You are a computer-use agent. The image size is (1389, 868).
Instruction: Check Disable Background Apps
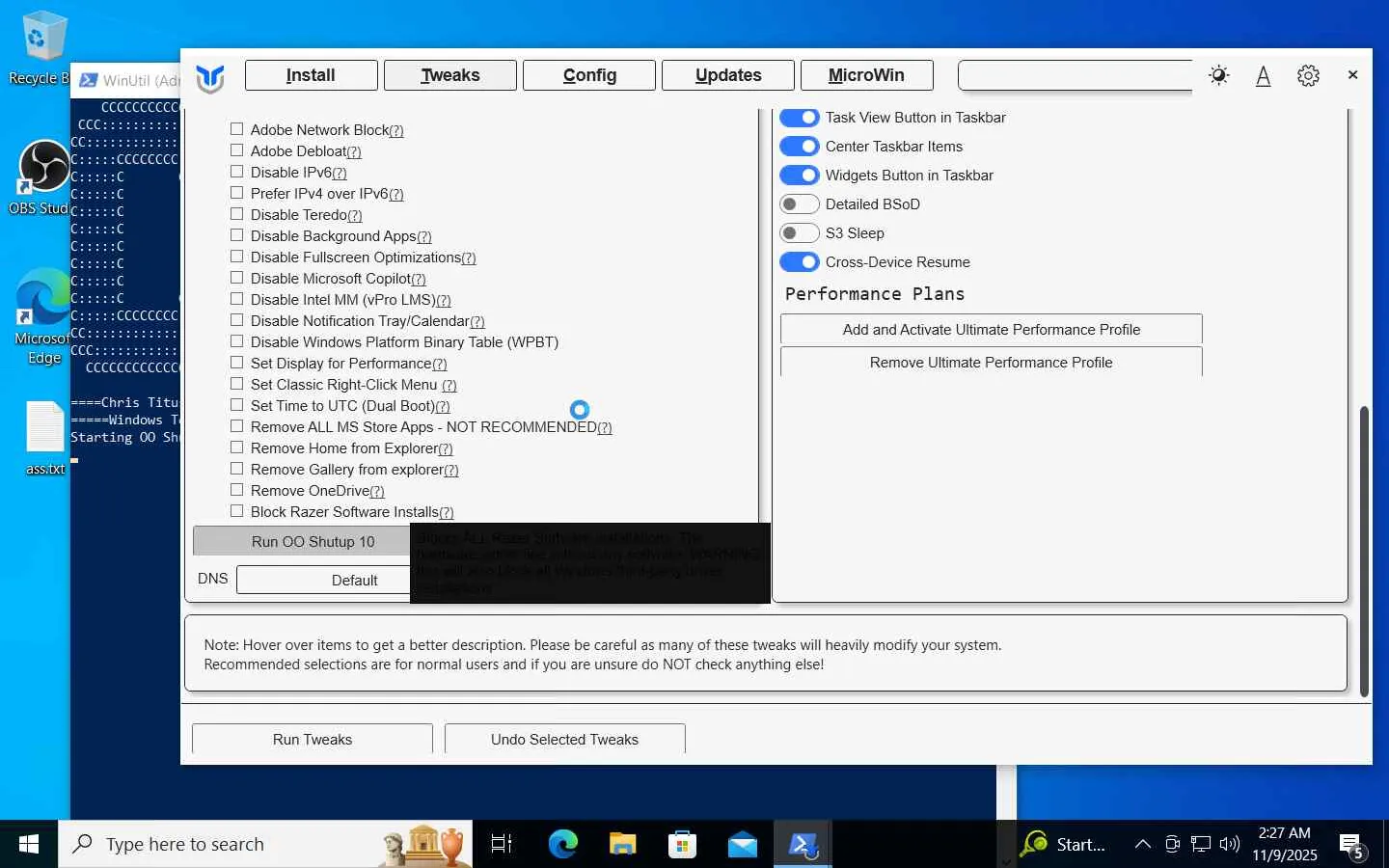tap(236, 234)
